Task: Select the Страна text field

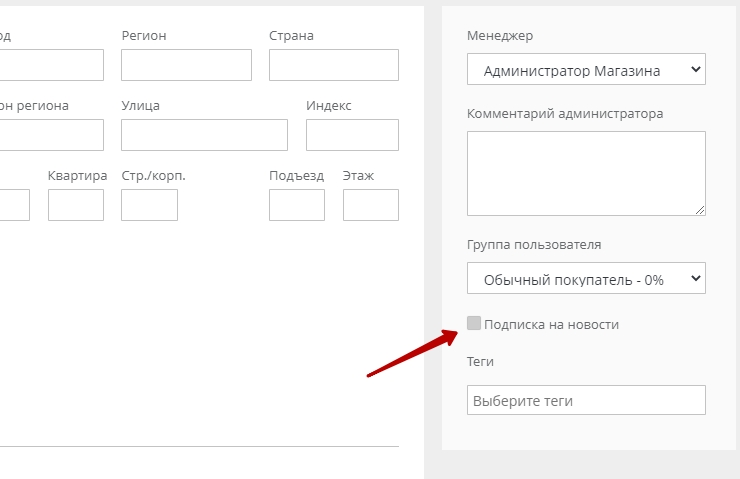Action: [x=333, y=65]
